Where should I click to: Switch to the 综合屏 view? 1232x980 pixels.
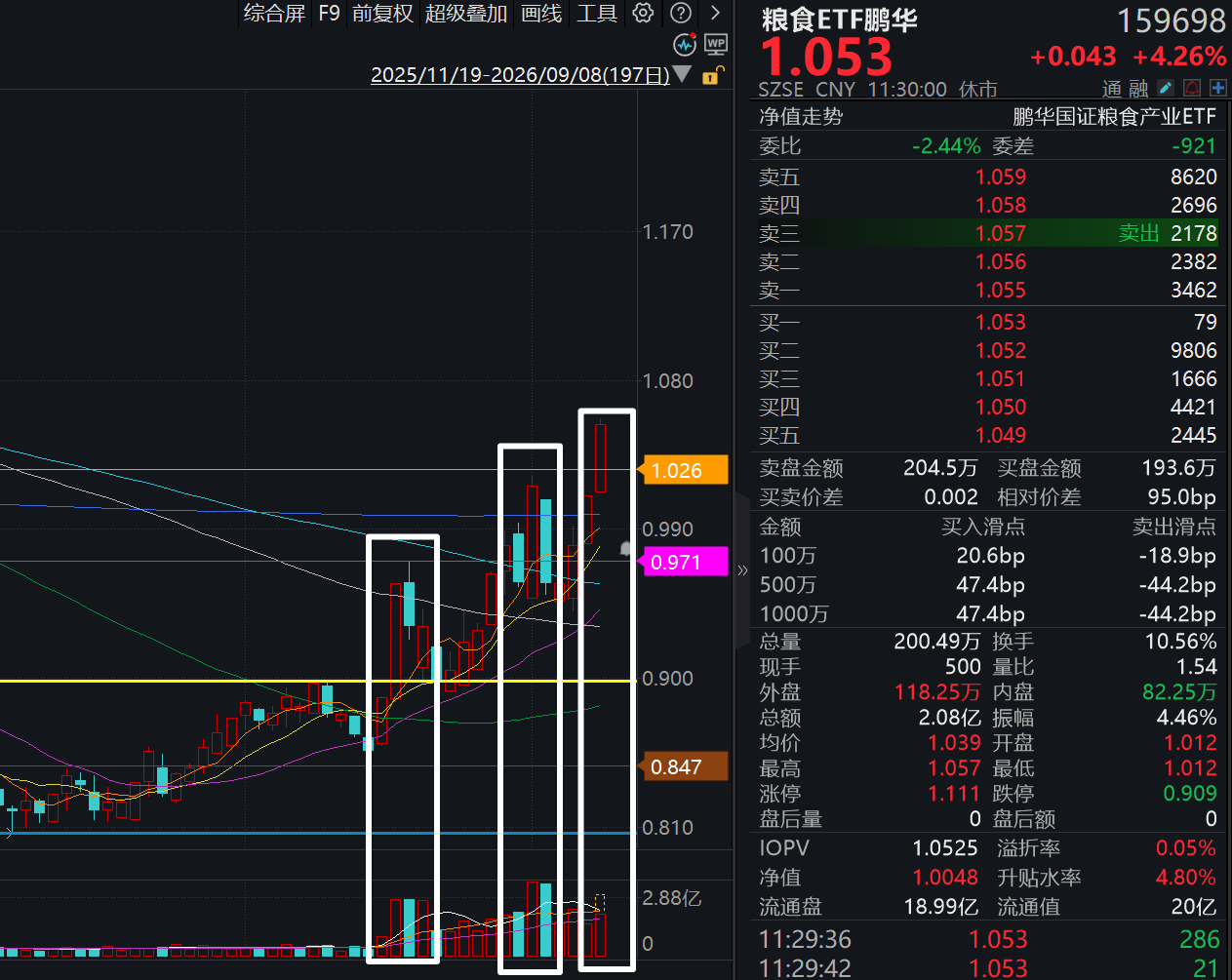(274, 13)
